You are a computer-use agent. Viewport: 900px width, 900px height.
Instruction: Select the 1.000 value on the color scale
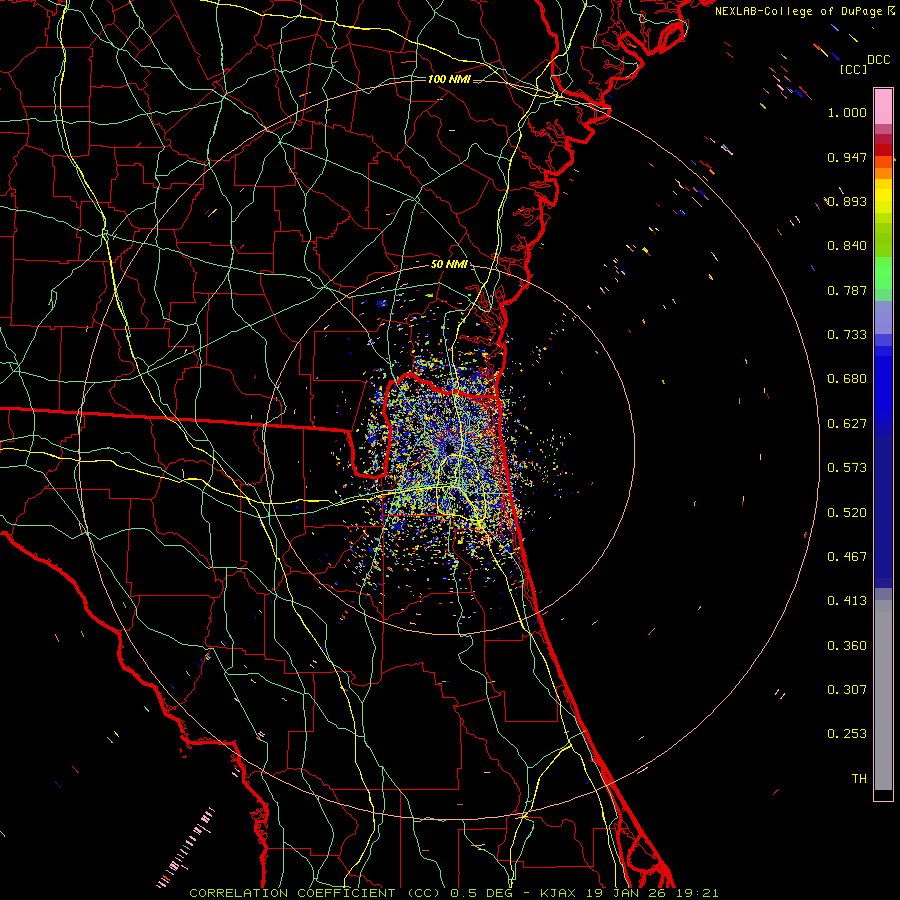pos(847,112)
